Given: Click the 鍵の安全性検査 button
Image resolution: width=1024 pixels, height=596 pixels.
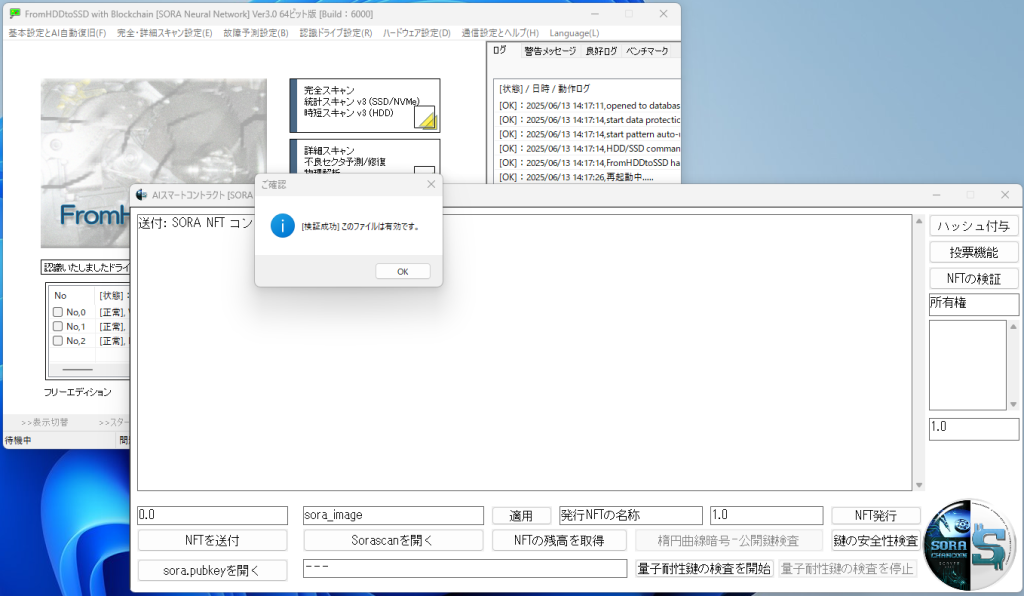Looking at the screenshot, I should coord(876,541).
